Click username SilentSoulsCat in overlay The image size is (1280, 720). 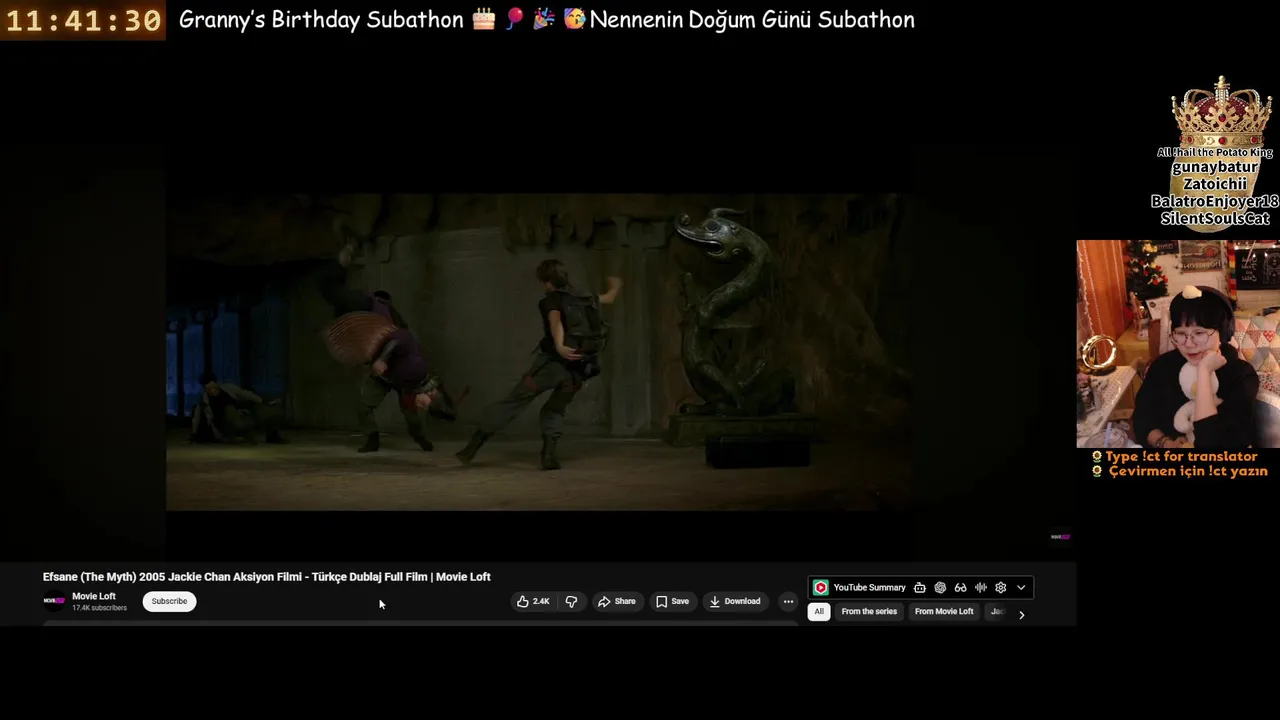pos(1215,218)
